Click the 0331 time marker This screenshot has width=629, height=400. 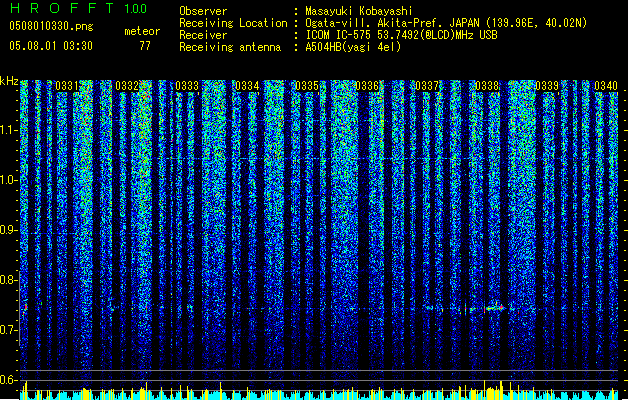[67, 86]
